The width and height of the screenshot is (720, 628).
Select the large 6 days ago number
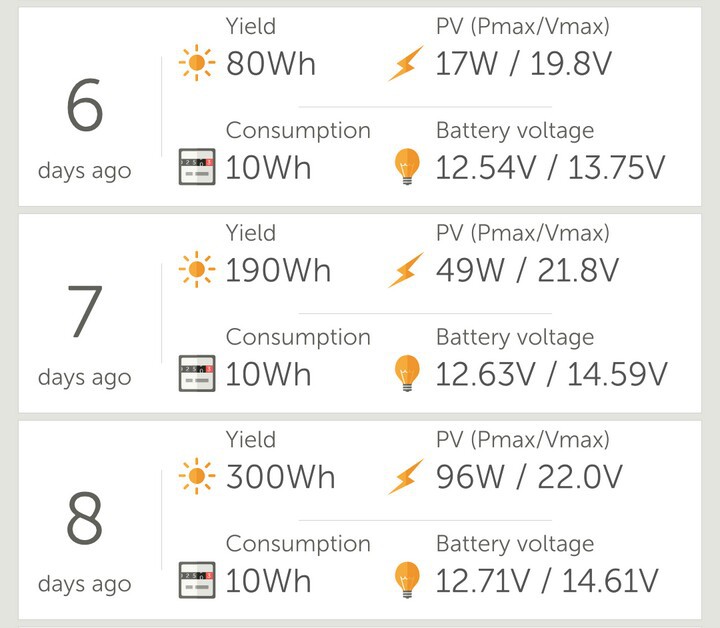coord(84,105)
